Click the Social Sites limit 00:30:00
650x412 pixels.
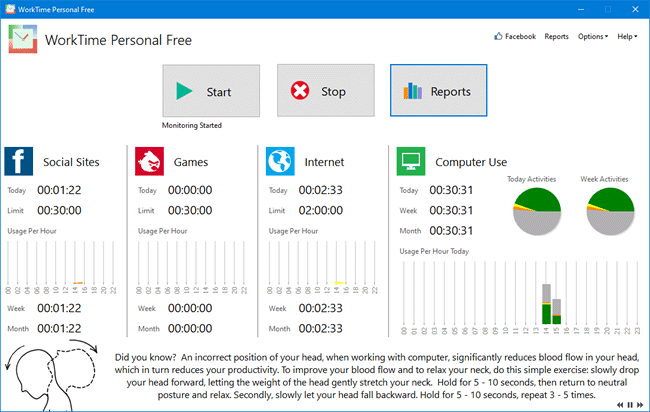pyautogui.click(x=59, y=211)
